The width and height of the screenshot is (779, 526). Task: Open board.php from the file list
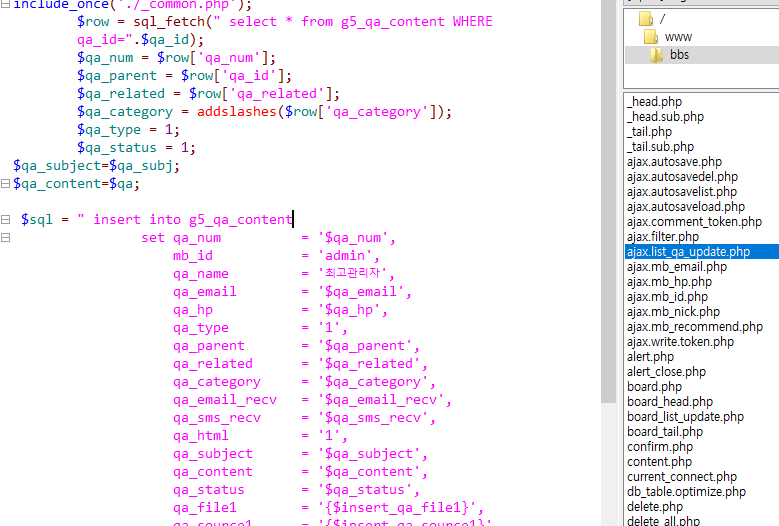(x=654, y=387)
